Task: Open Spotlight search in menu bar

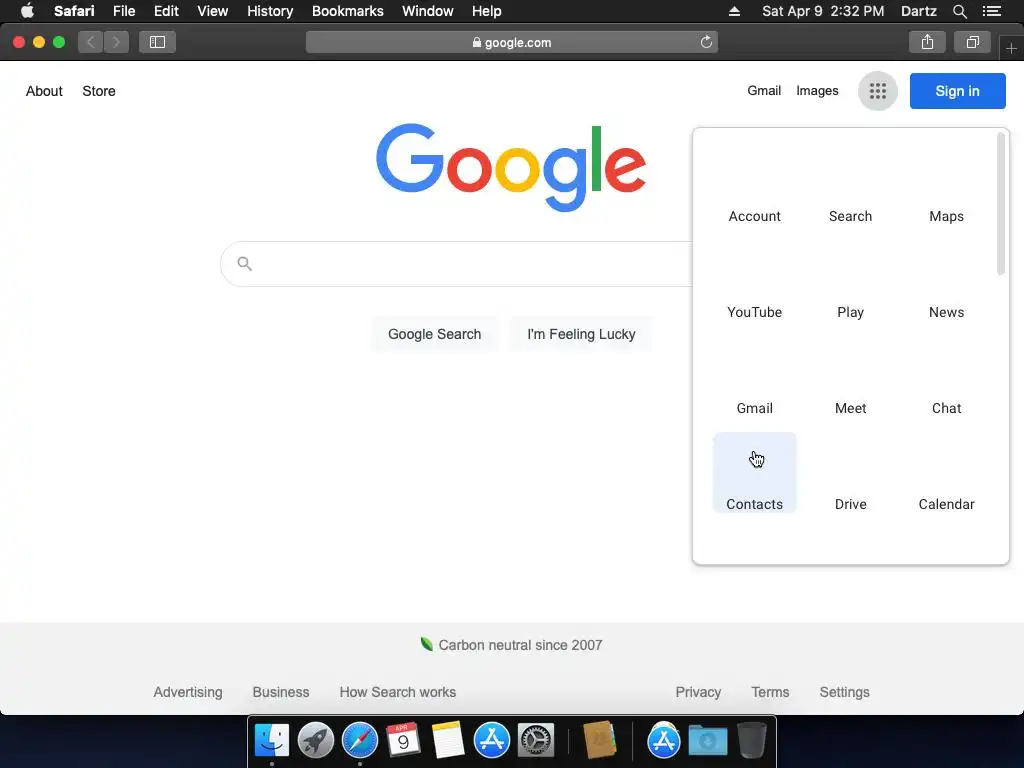Action: (x=959, y=11)
